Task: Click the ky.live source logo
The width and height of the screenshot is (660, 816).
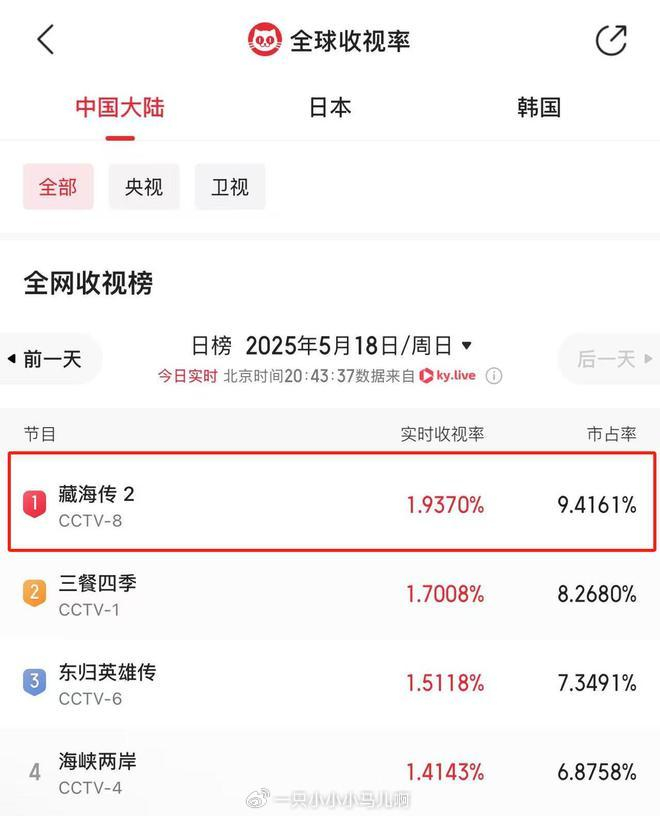Action: (448, 376)
